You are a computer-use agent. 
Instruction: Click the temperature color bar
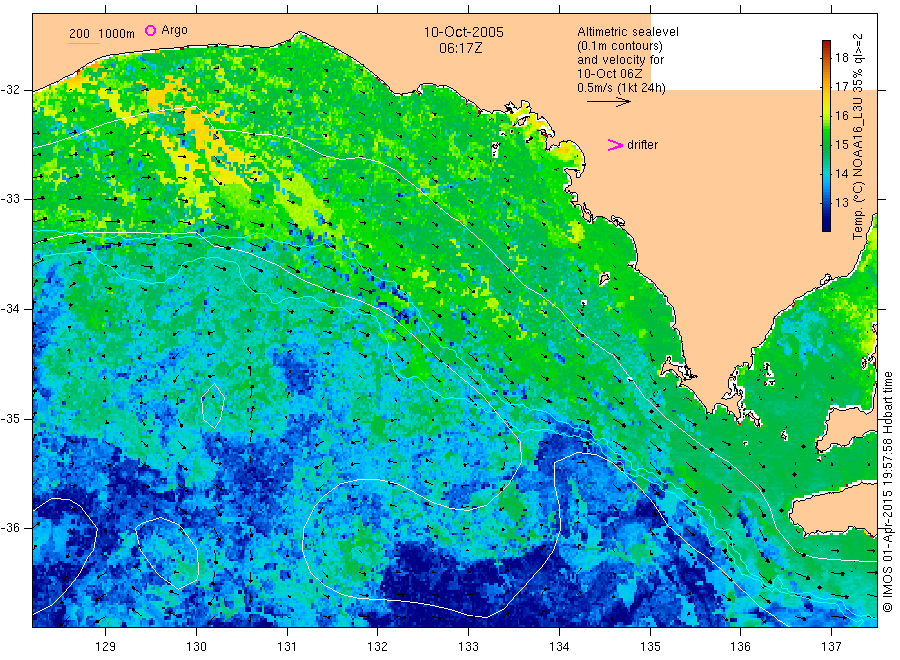[826, 136]
